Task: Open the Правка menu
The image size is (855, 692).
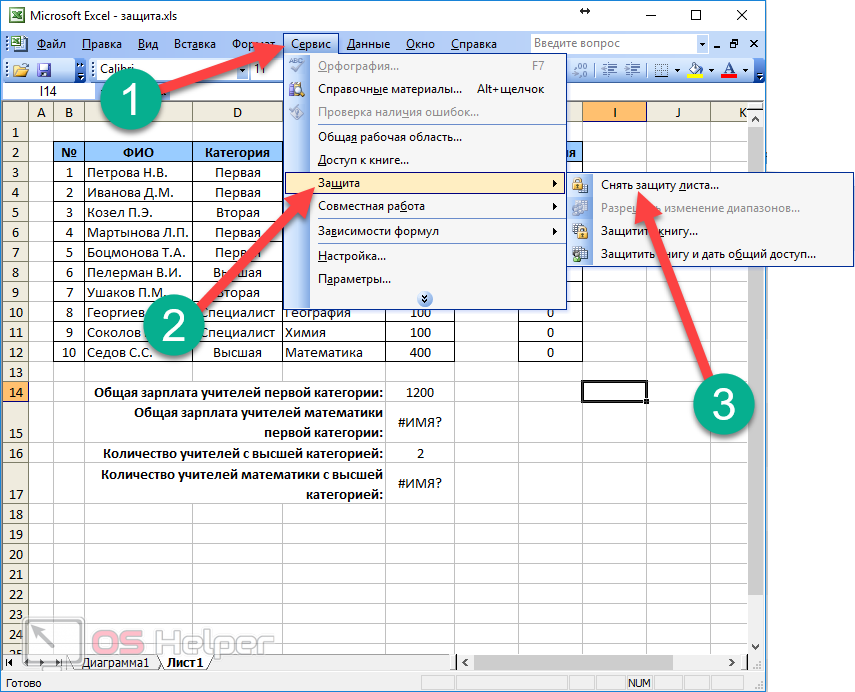Action: click(x=101, y=44)
